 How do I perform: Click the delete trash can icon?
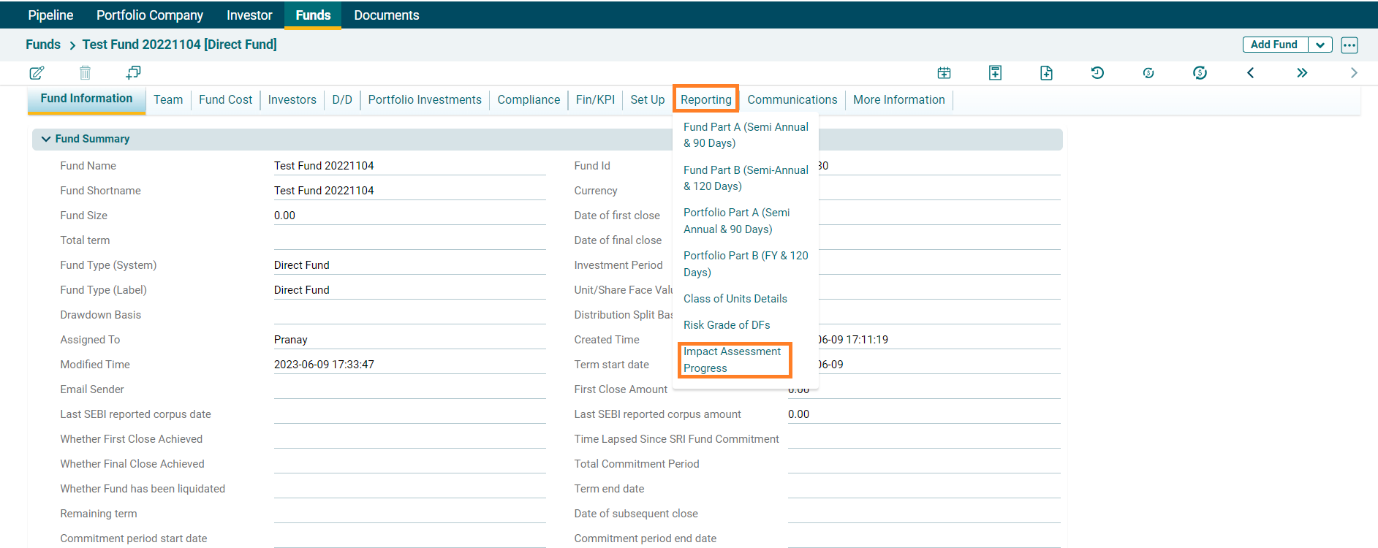pyautogui.click(x=85, y=73)
